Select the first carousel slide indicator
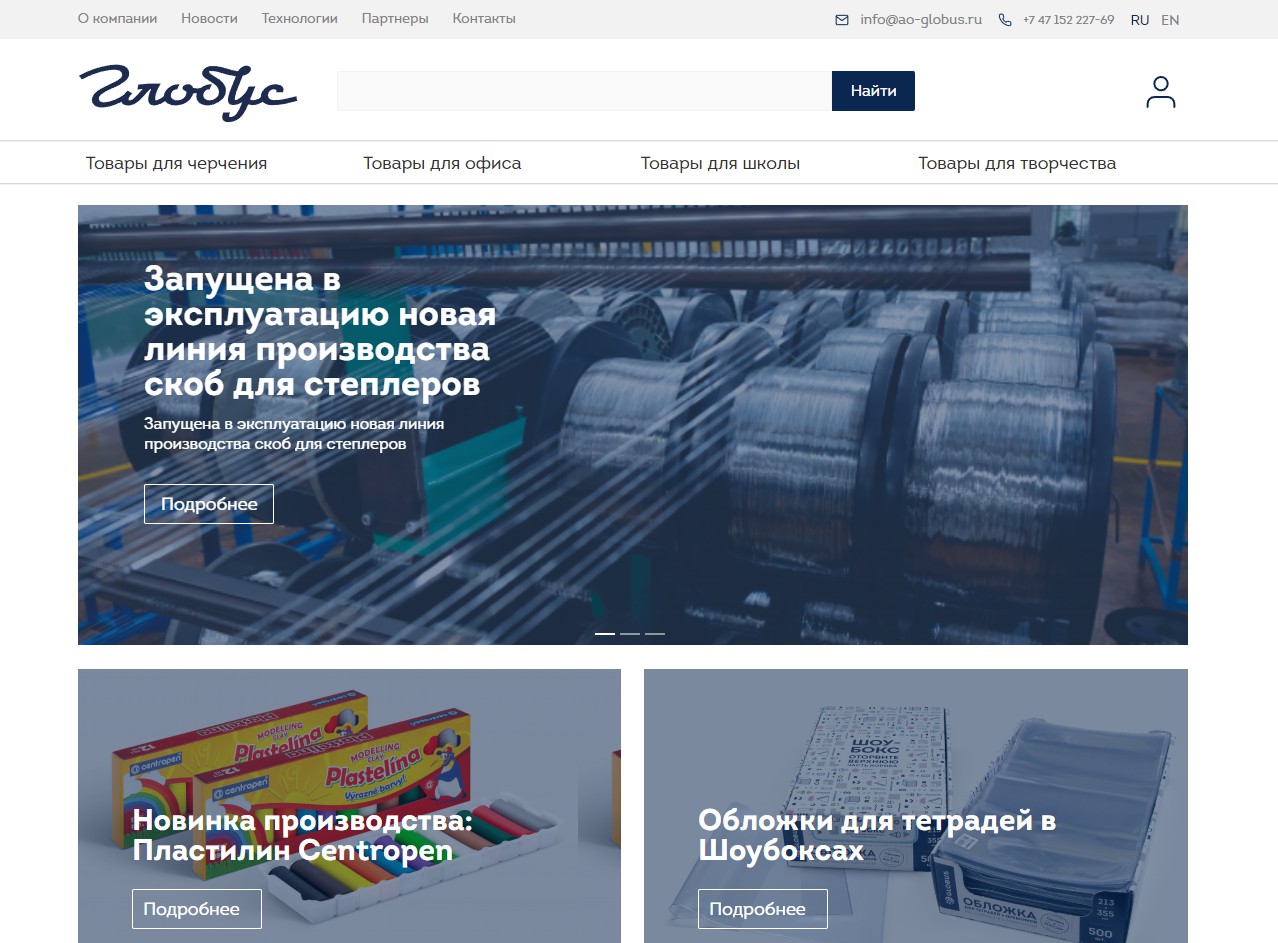The height and width of the screenshot is (943, 1278). coord(605,634)
